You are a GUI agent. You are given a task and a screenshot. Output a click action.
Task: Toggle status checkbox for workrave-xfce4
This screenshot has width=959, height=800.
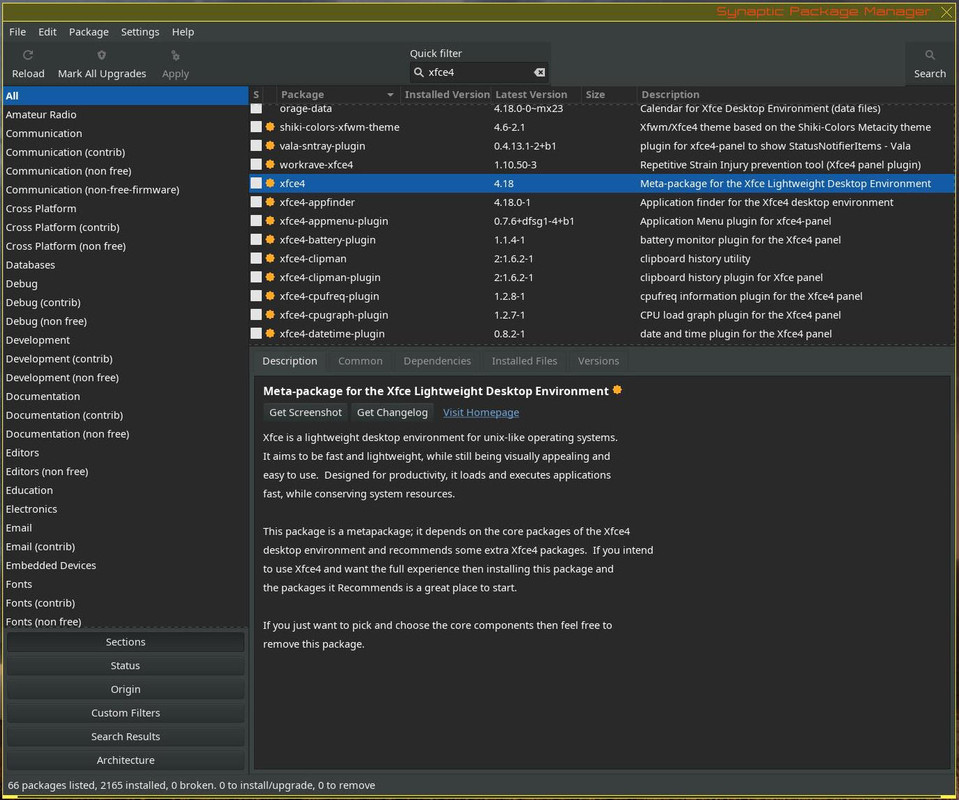(256, 164)
